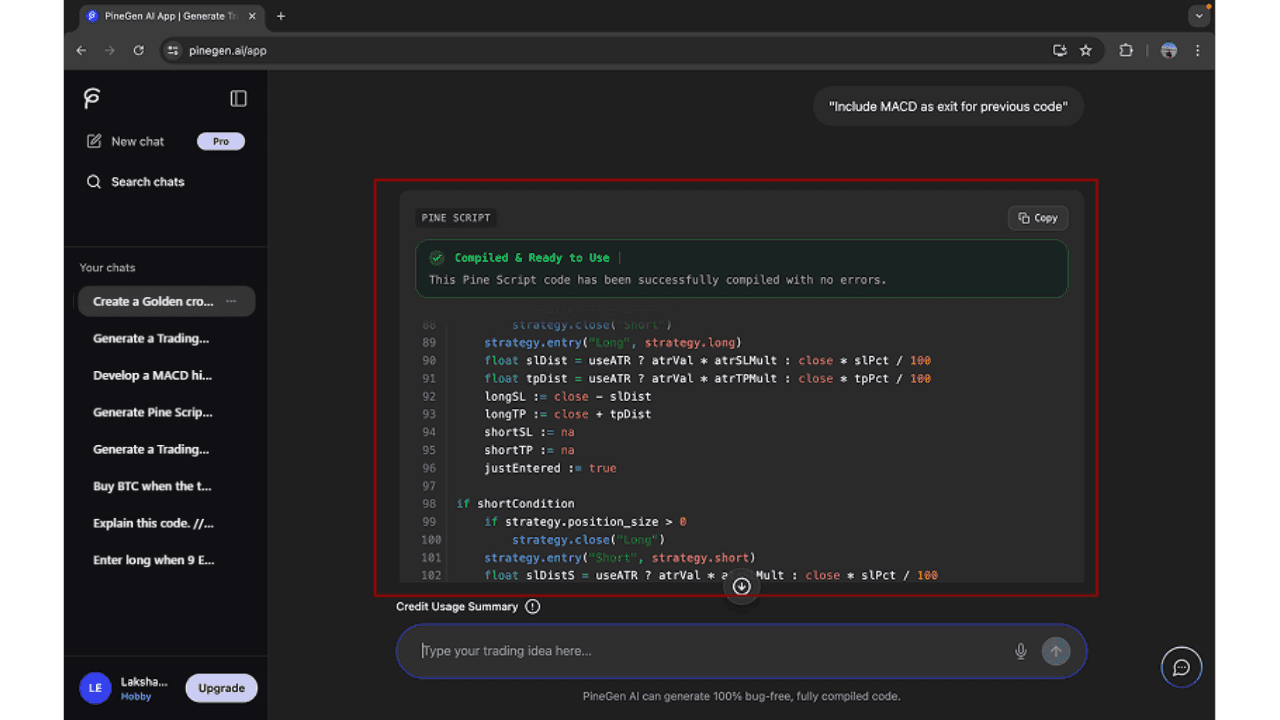1280x720 pixels.
Task: Click code line 101 strategy.entry Short
Action: [x=620, y=557]
